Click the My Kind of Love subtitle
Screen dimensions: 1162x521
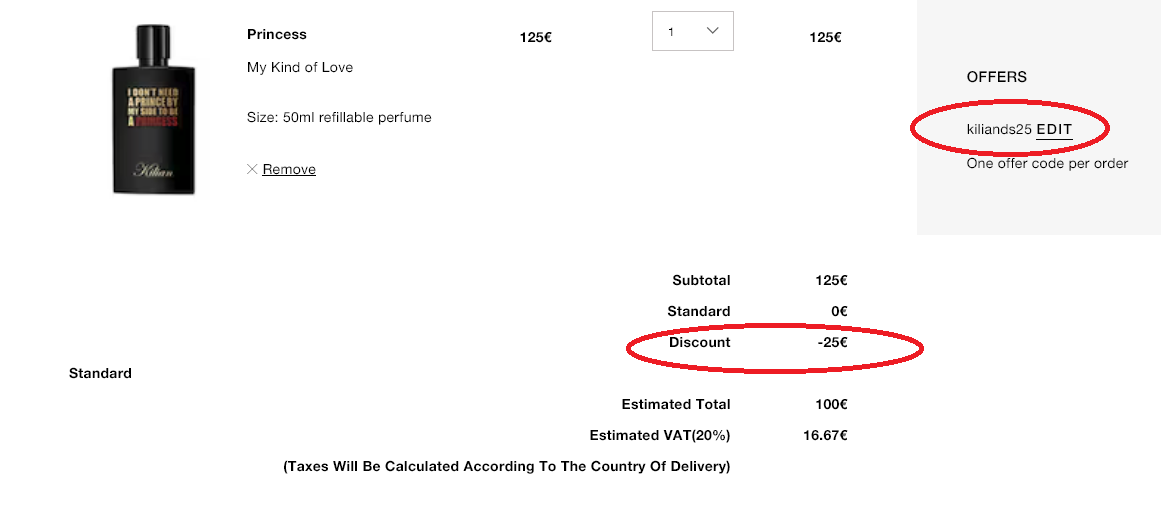pos(300,67)
